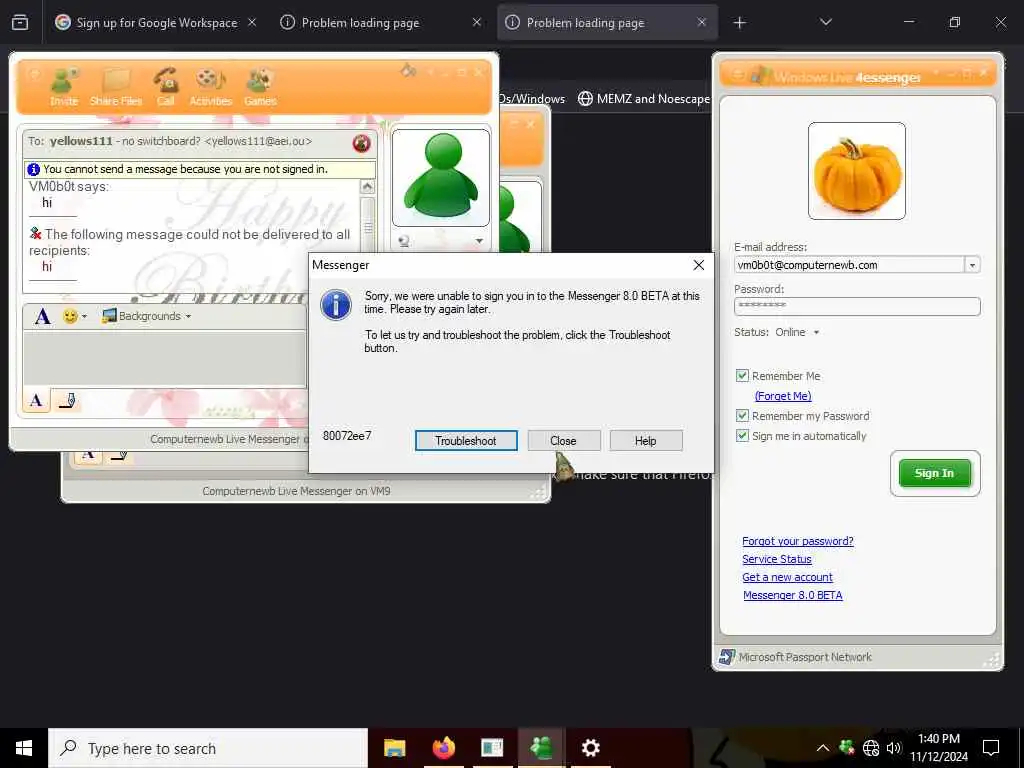
Task: Click Messenger buddy icon on taskbar
Action: (x=541, y=748)
